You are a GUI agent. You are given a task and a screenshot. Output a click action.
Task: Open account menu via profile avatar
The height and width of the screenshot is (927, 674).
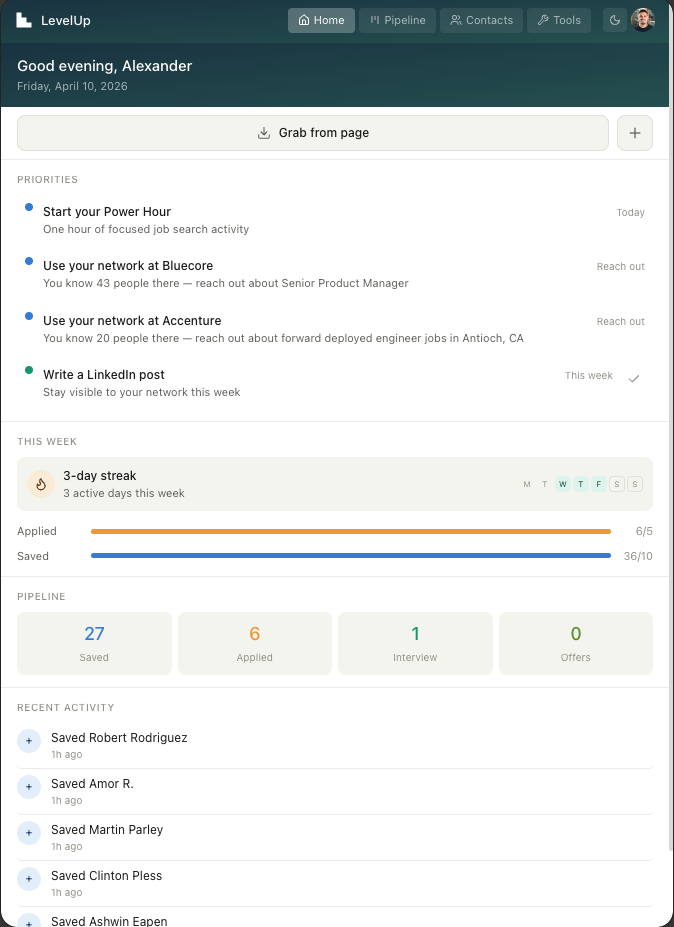643,19
